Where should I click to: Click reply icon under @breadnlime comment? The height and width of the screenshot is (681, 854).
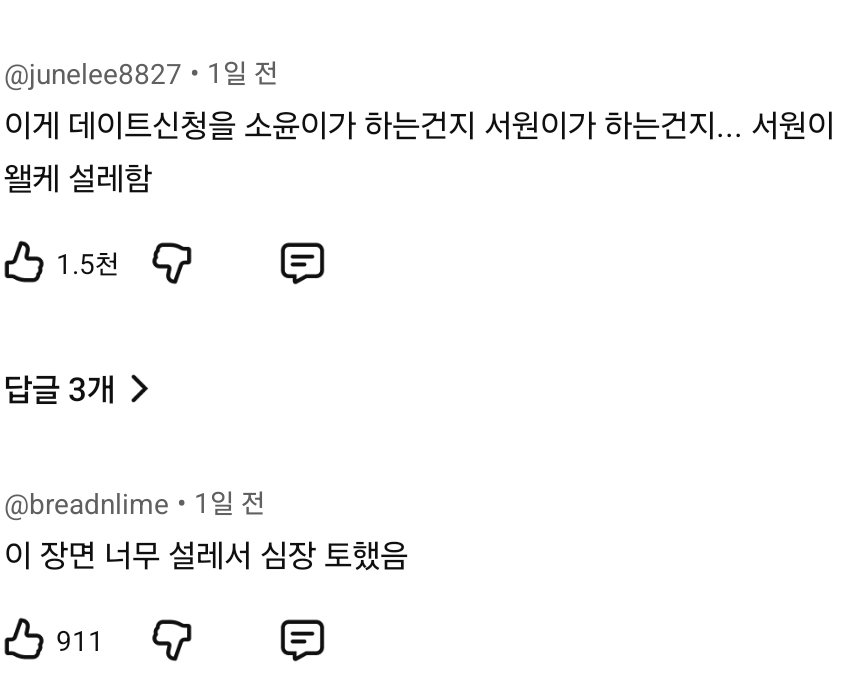302,640
